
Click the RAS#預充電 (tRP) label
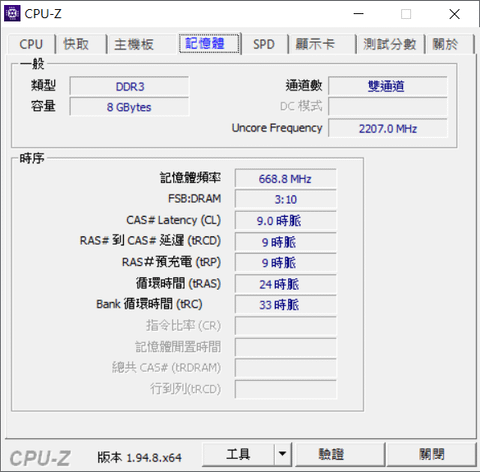point(171,262)
